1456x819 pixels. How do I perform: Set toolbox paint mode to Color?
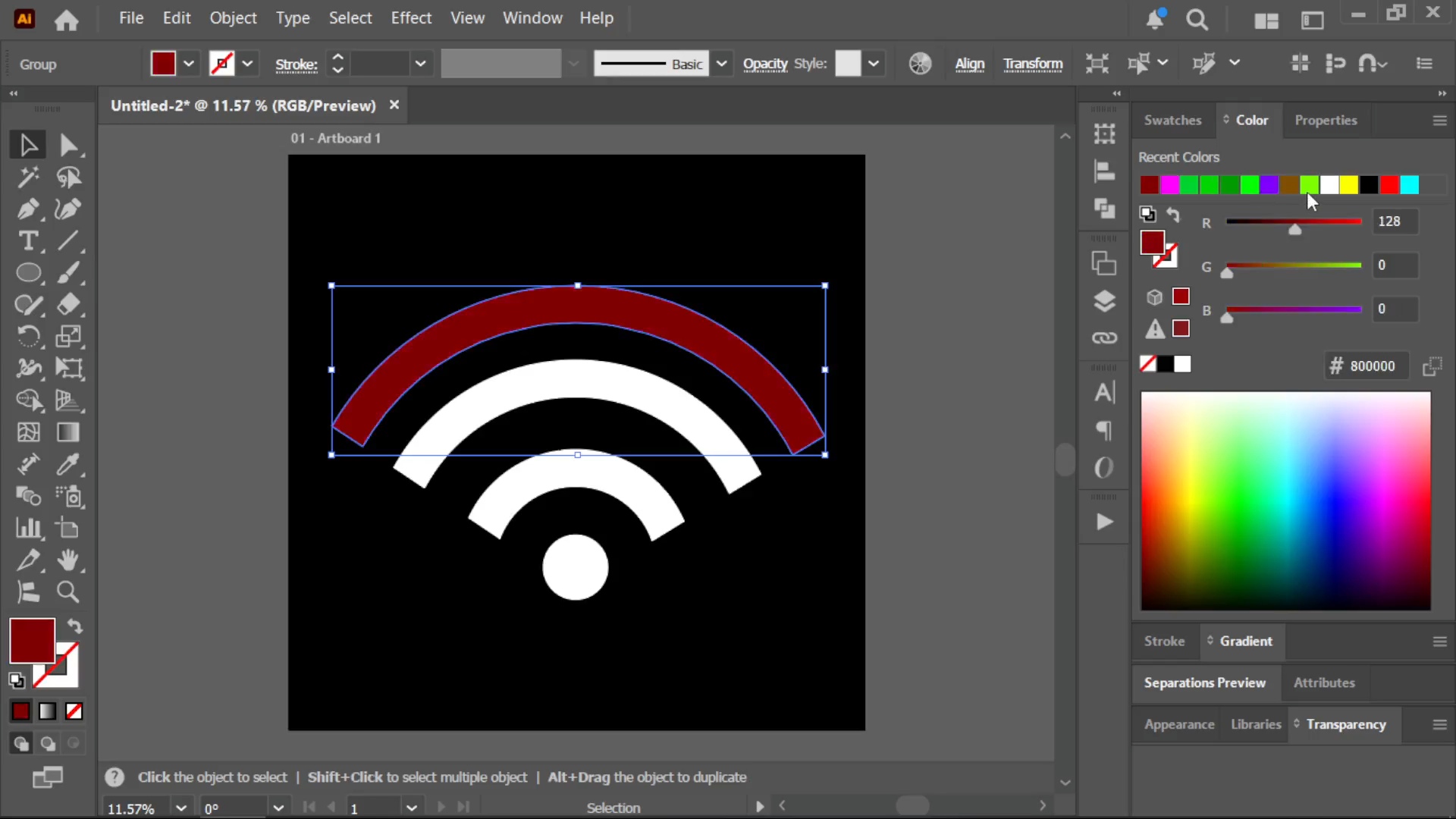(20, 711)
